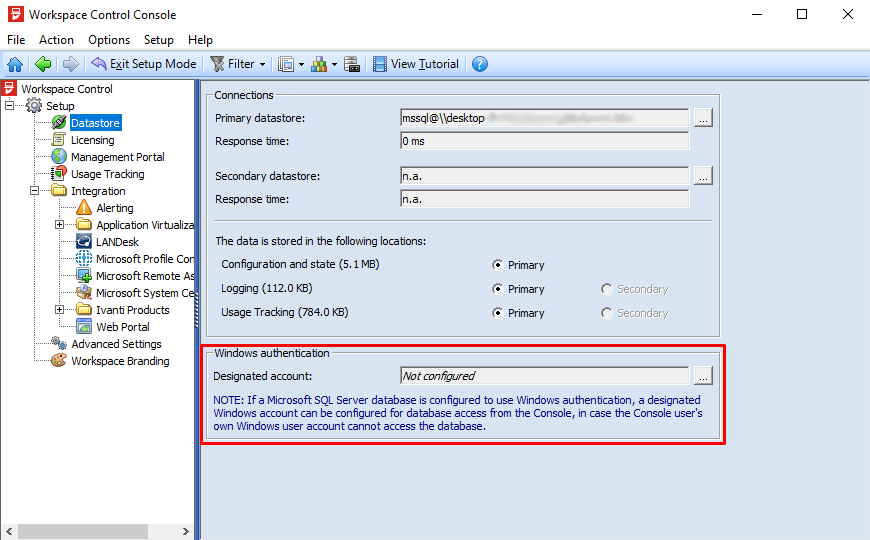Select Web Portal in the tree
The image size is (870, 540).
click(x=123, y=327)
